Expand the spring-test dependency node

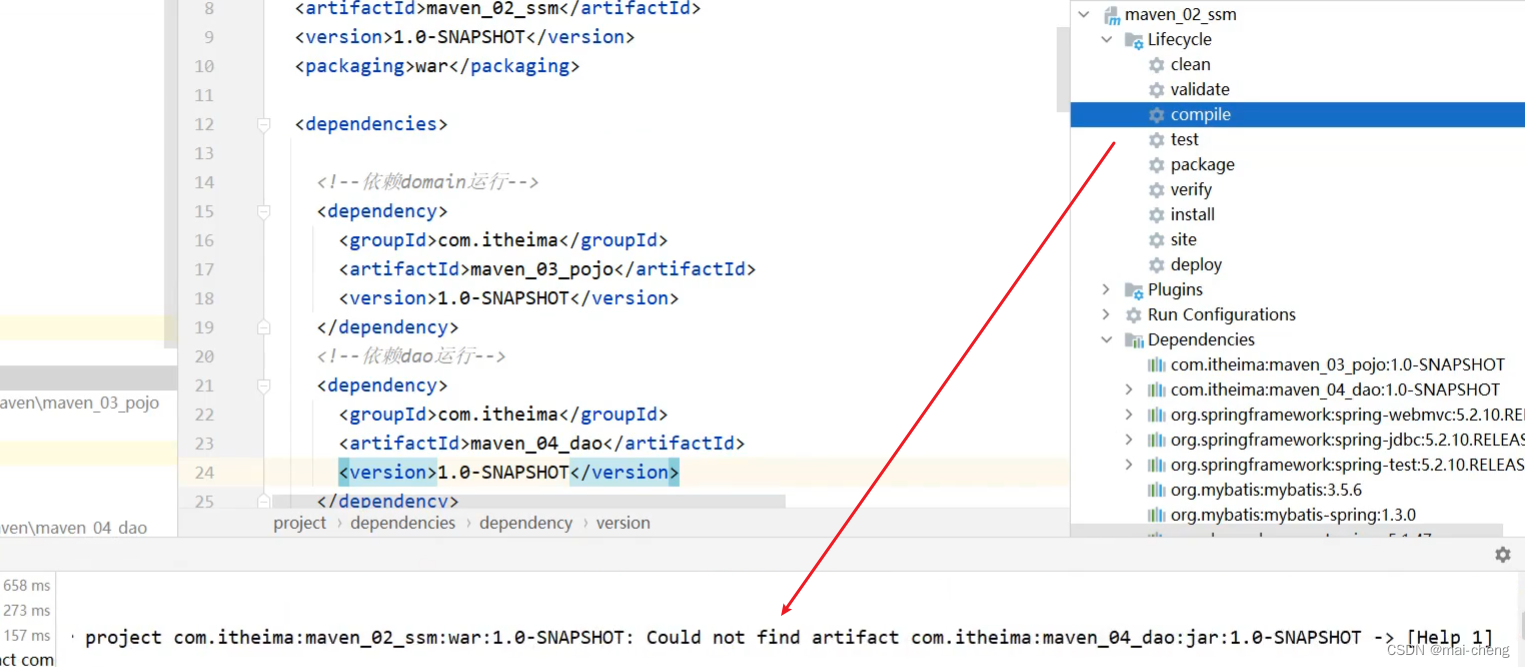(1129, 465)
